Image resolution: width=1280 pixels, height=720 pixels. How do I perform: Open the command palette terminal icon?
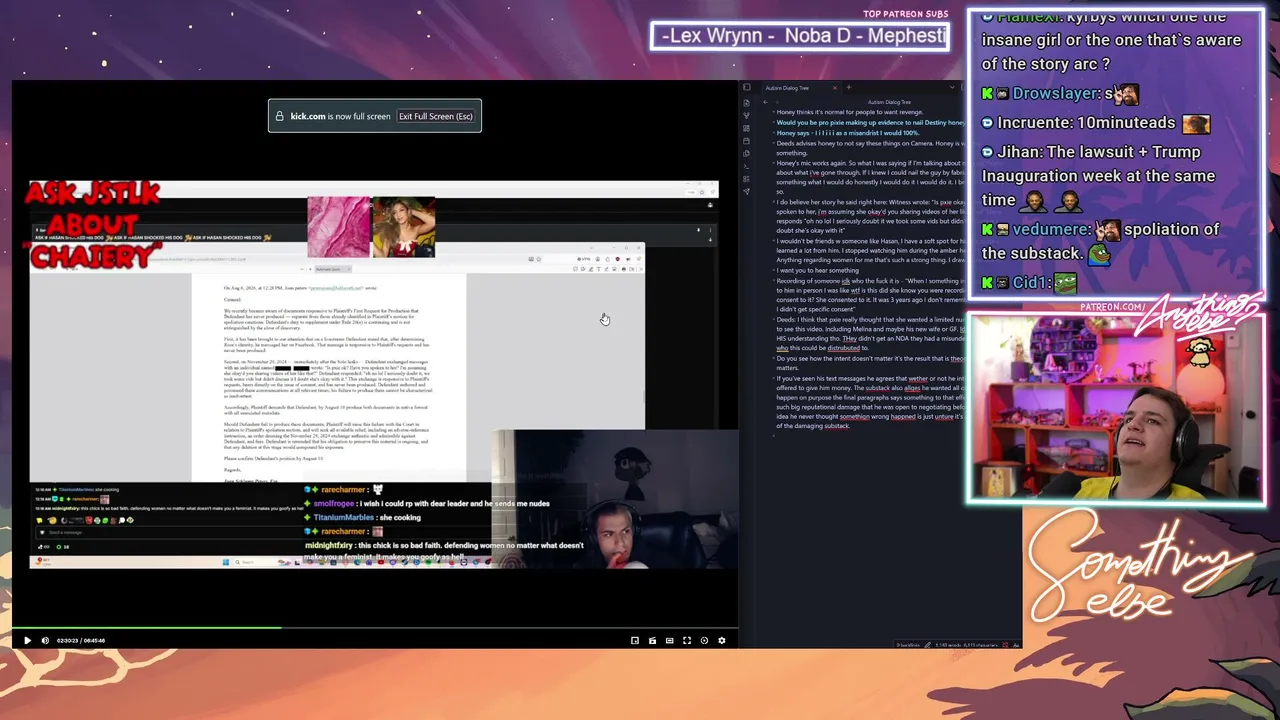[x=746, y=166]
